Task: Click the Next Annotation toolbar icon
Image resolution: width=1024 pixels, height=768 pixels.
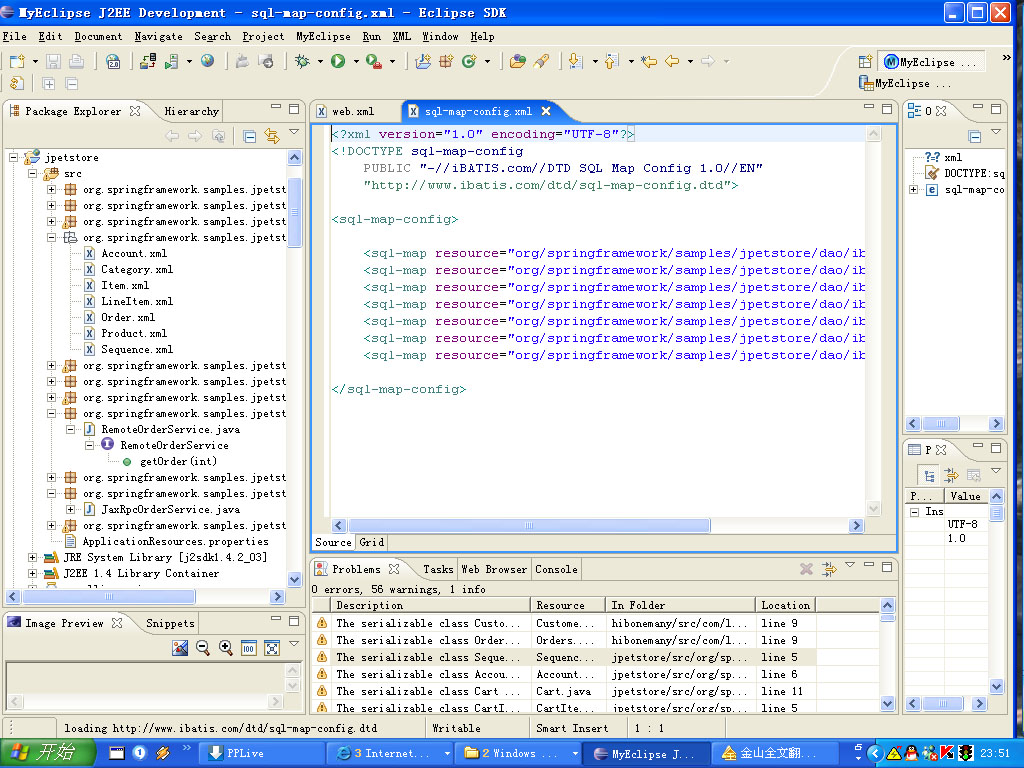Action: 575,61
